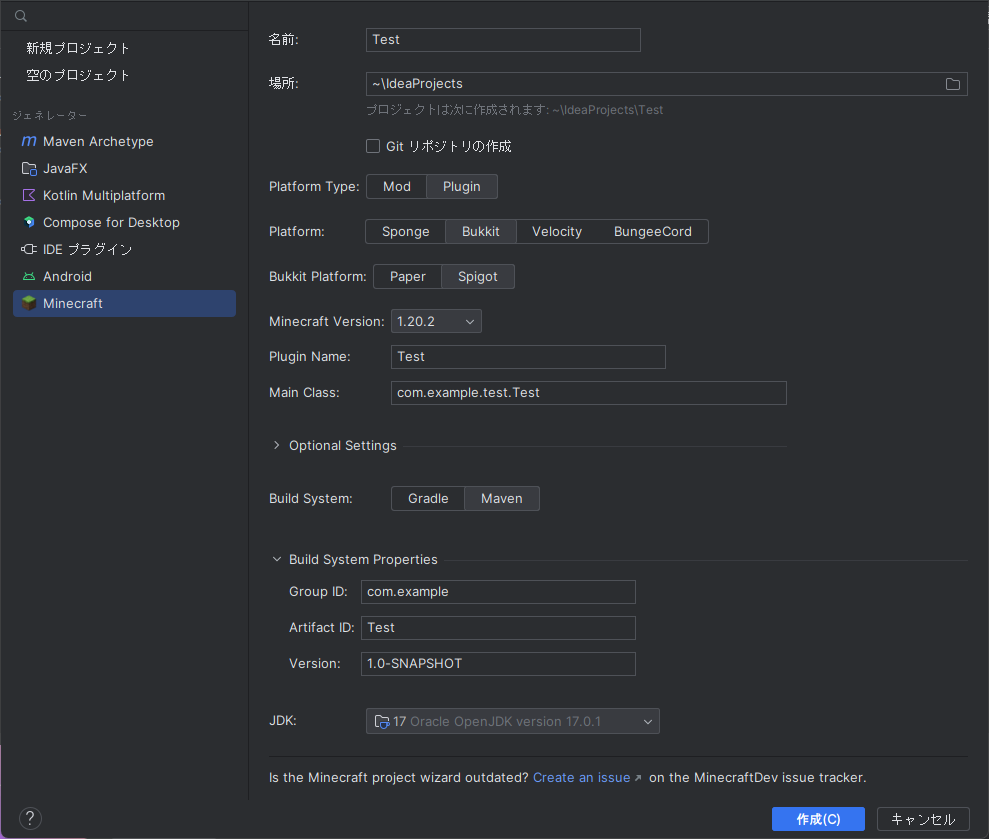The height and width of the screenshot is (839, 989).
Task: Click the JDK folder icon in dropdown
Action: click(382, 721)
